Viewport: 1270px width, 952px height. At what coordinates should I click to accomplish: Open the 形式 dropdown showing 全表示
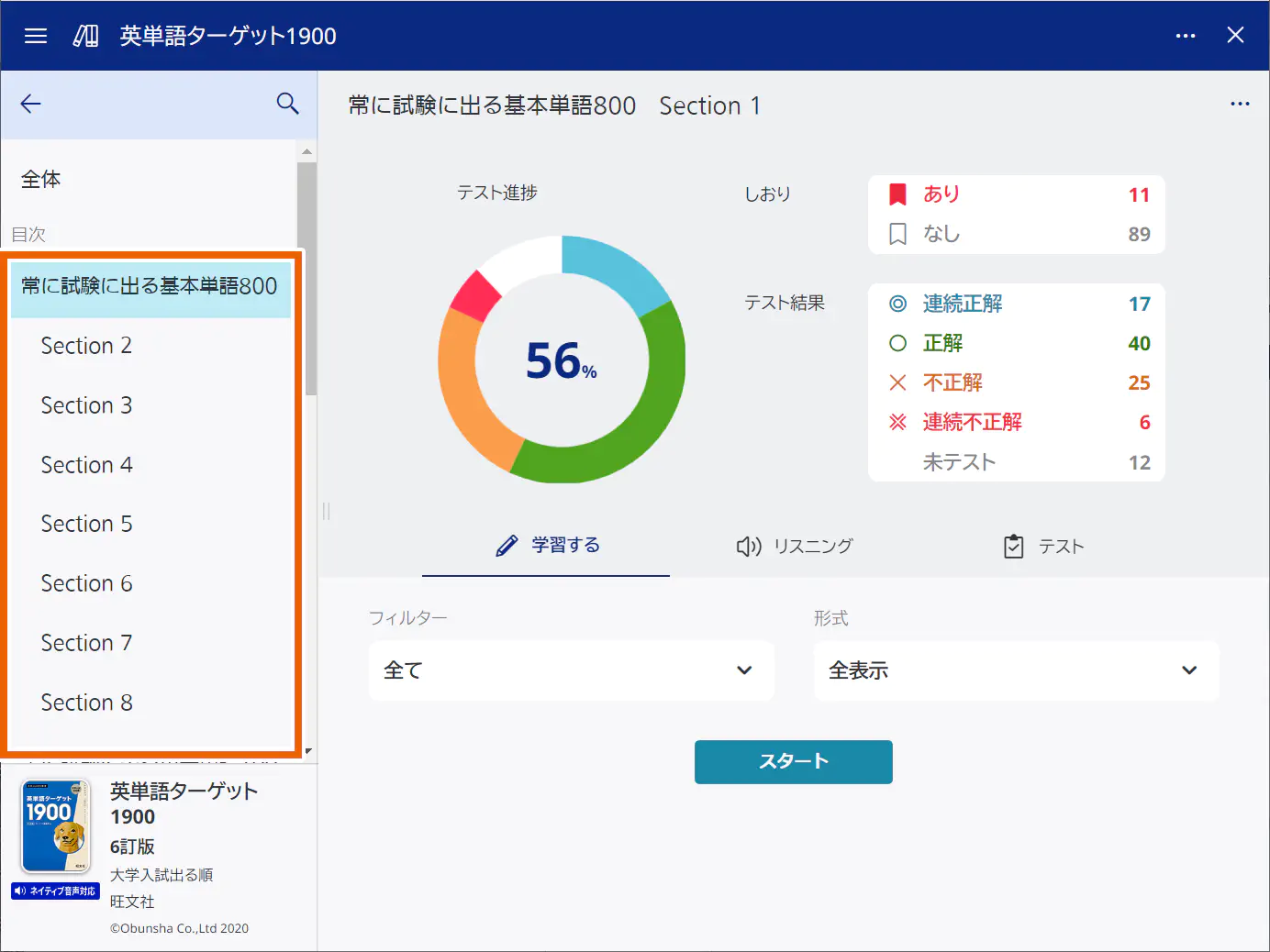[1017, 670]
